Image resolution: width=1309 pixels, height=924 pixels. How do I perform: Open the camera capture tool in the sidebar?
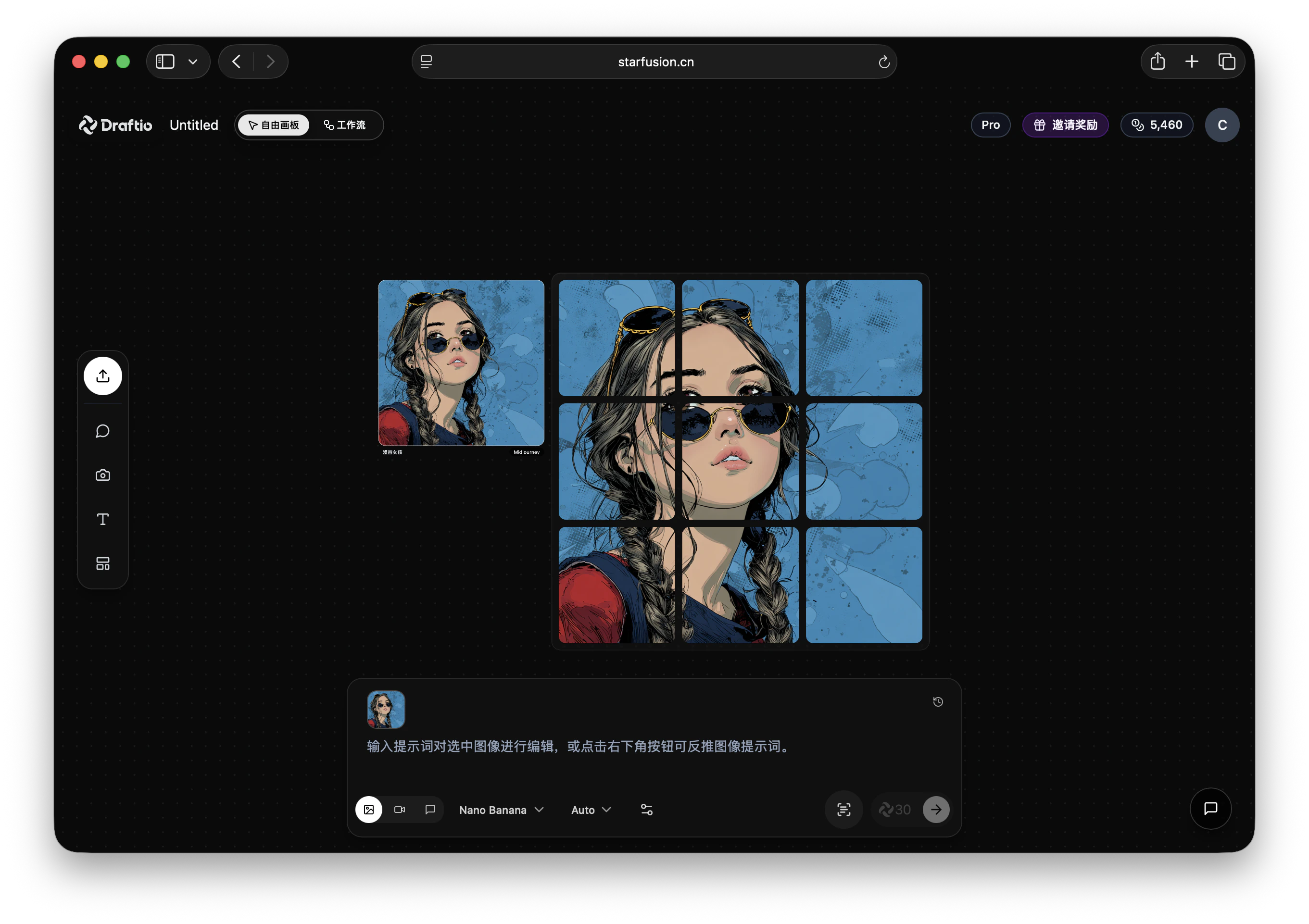pos(102,475)
